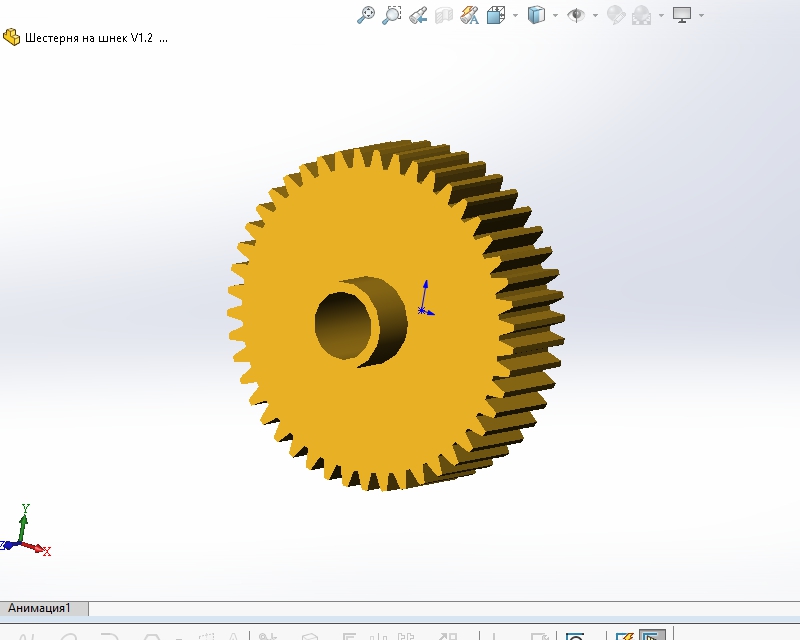Switch to the Анимация1 tab
Screen dimensions: 800x640
pyautogui.click(x=40, y=608)
